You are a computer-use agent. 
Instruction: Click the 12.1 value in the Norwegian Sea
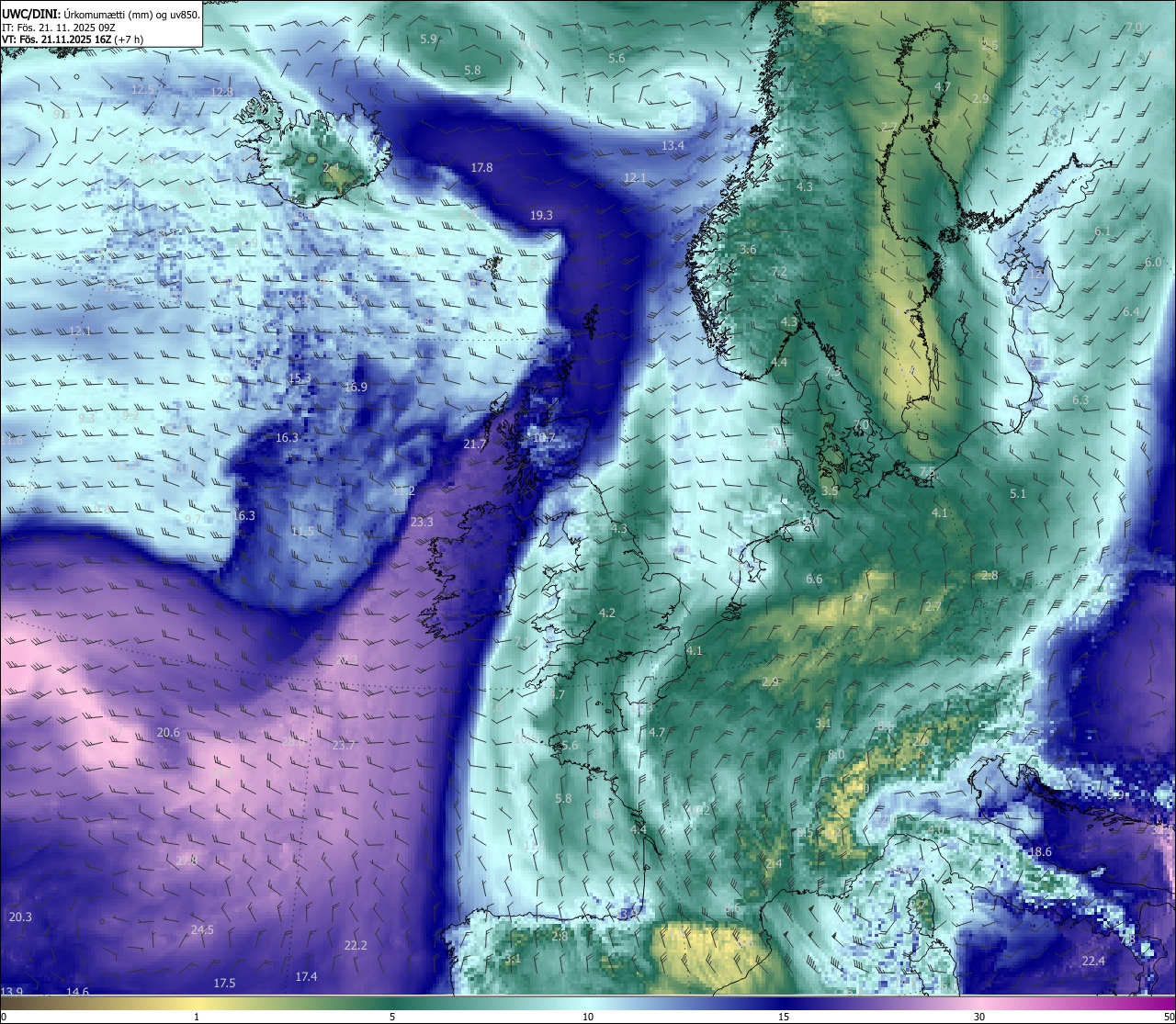pyautogui.click(x=635, y=178)
